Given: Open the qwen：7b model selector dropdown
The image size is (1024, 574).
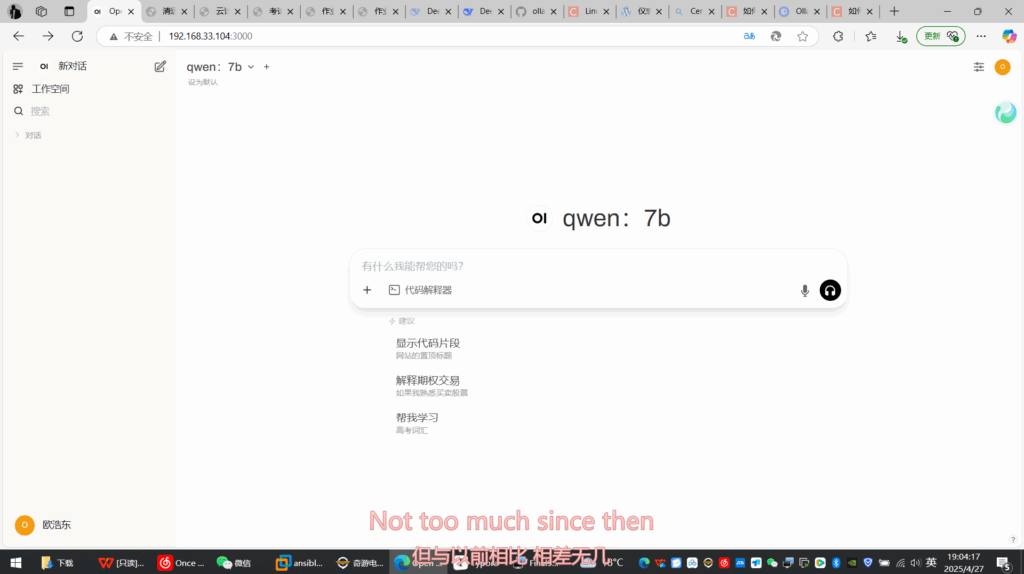Looking at the screenshot, I should click(220, 67).
